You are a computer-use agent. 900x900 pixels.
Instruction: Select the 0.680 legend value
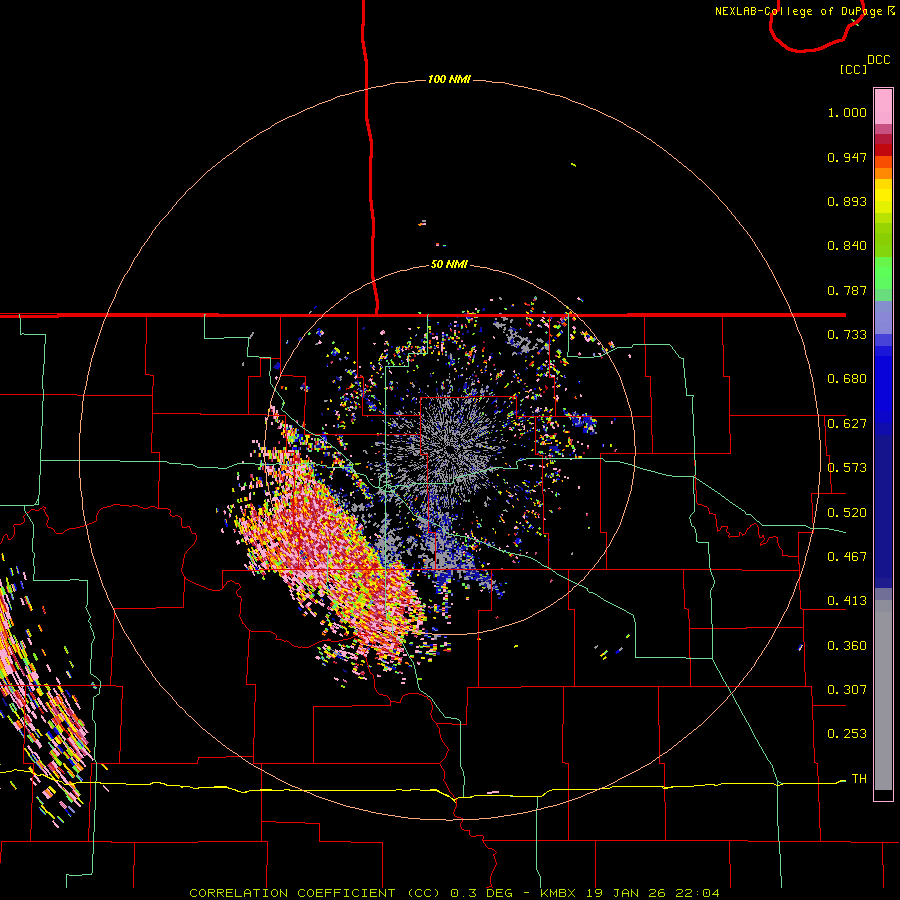pyautogui.click(x=847, y=379)
